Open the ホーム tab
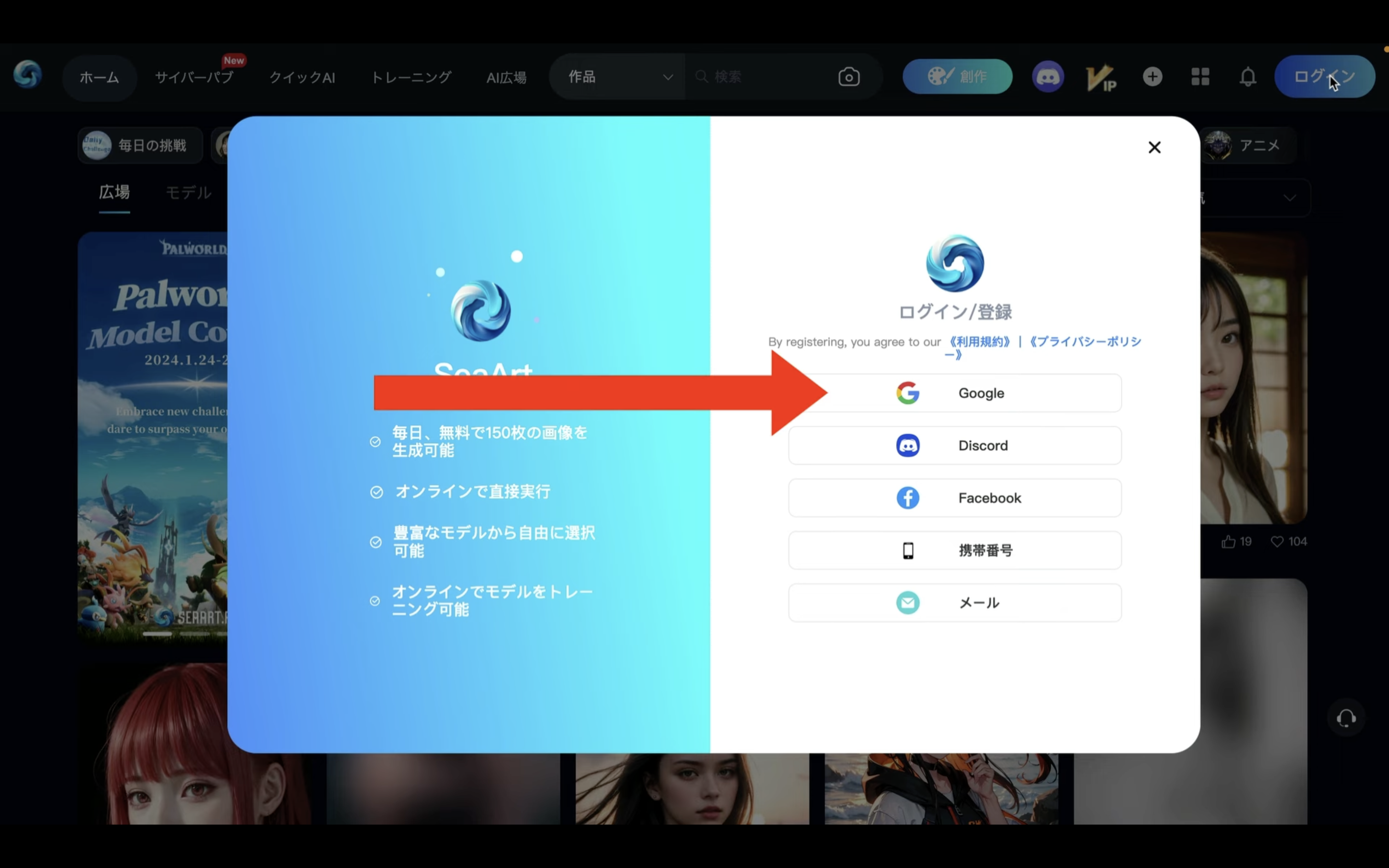Image resolution: width=1389 pixels, height=868 pixels. [x=99, y=77]
